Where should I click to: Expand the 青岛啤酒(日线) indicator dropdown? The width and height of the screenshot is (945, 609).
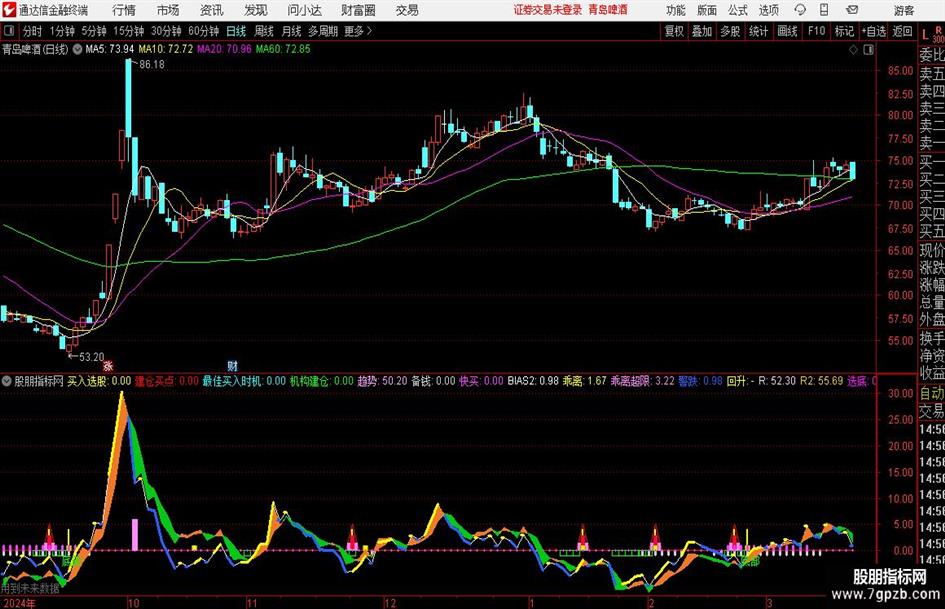point(77,49)
